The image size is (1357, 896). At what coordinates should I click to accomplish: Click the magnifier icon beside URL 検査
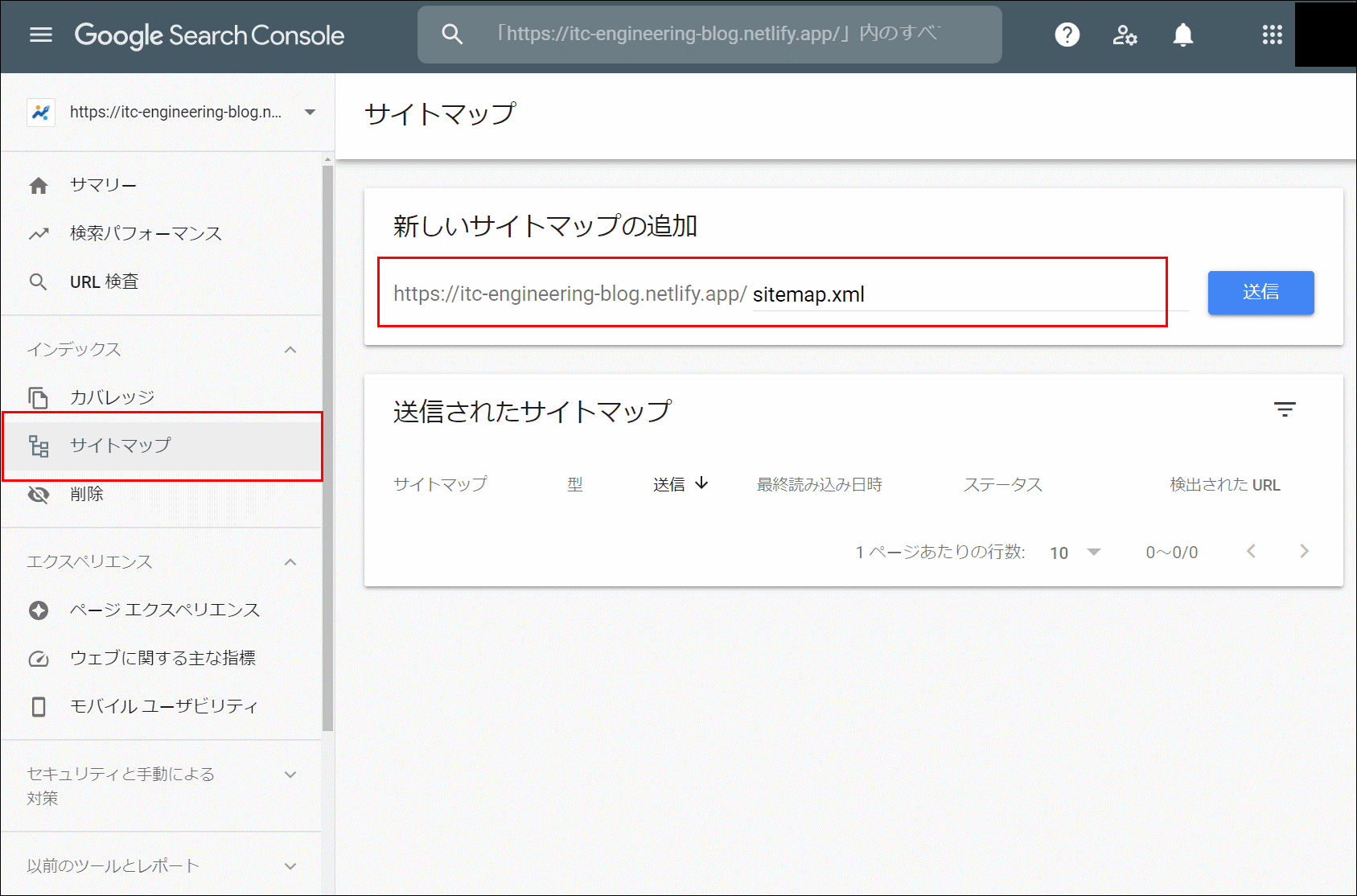coord(38,282)
